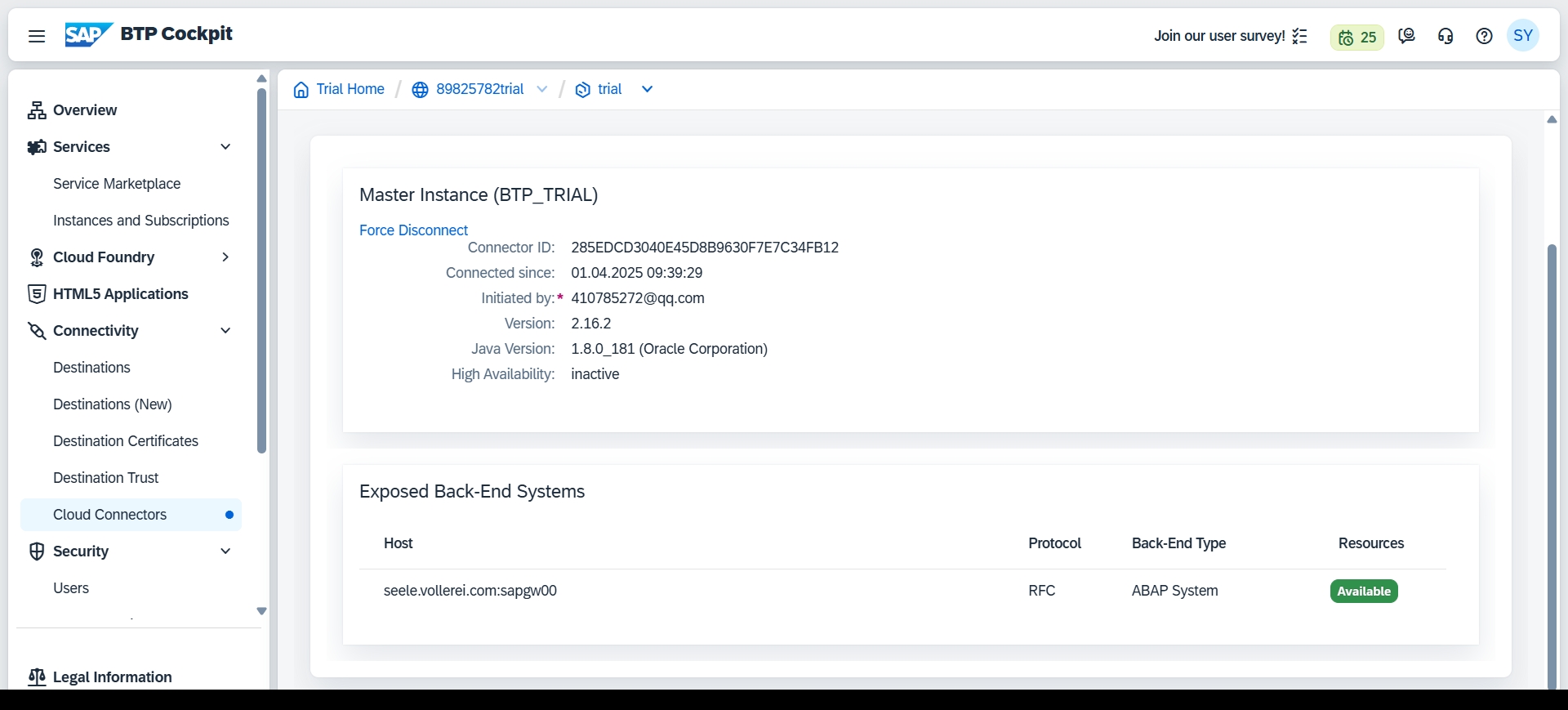1568x710 pixels.
Task: Collapse the Security section chevron
Action: tap(225, 551)
